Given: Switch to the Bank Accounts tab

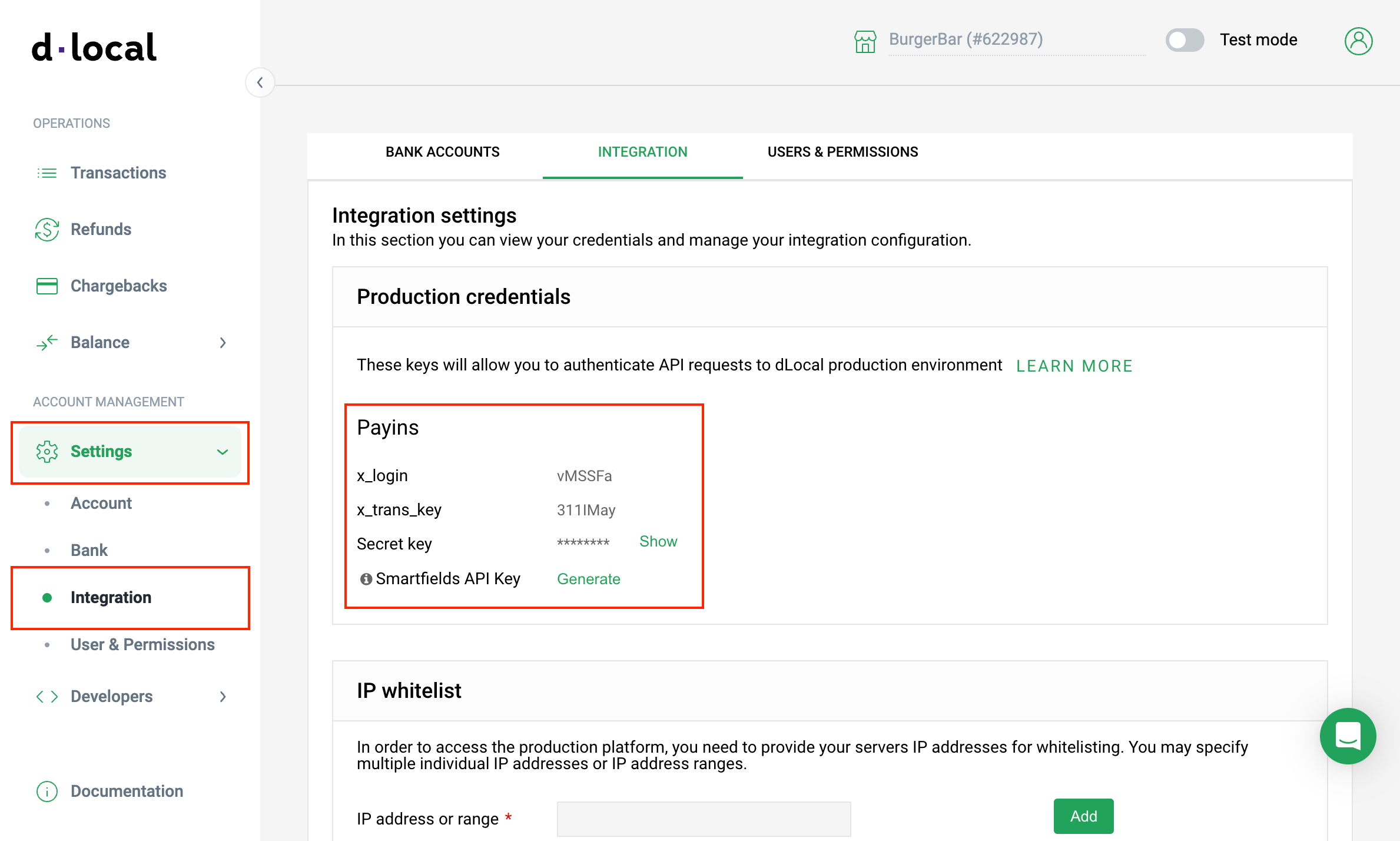Looking at the screenshot, I should 442,152.
